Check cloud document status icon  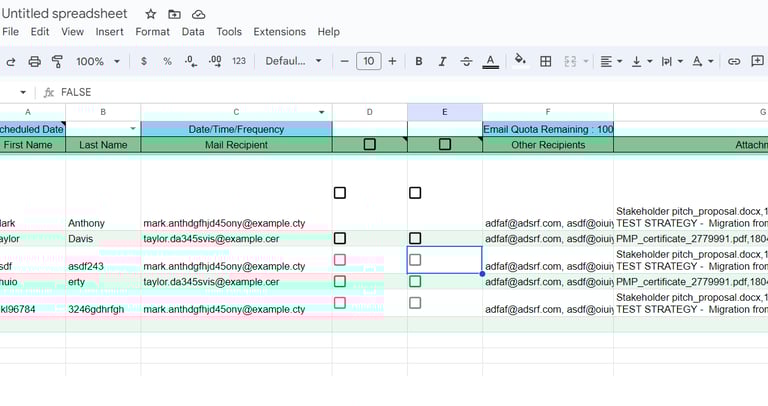[x=198, y=14]
